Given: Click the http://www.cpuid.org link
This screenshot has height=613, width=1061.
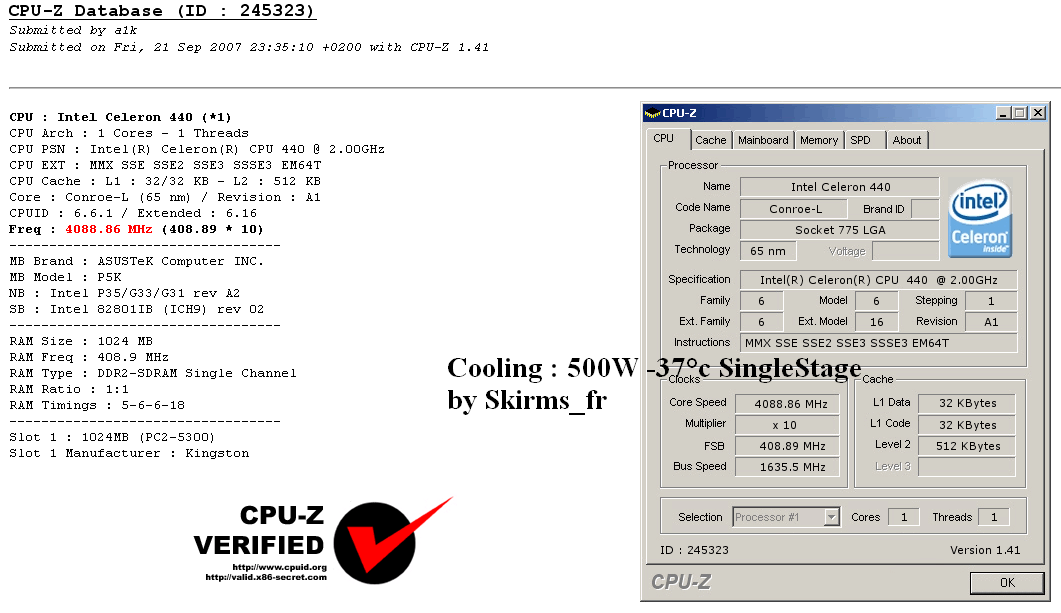Looking at the screenshot, I should pos(279,567).
